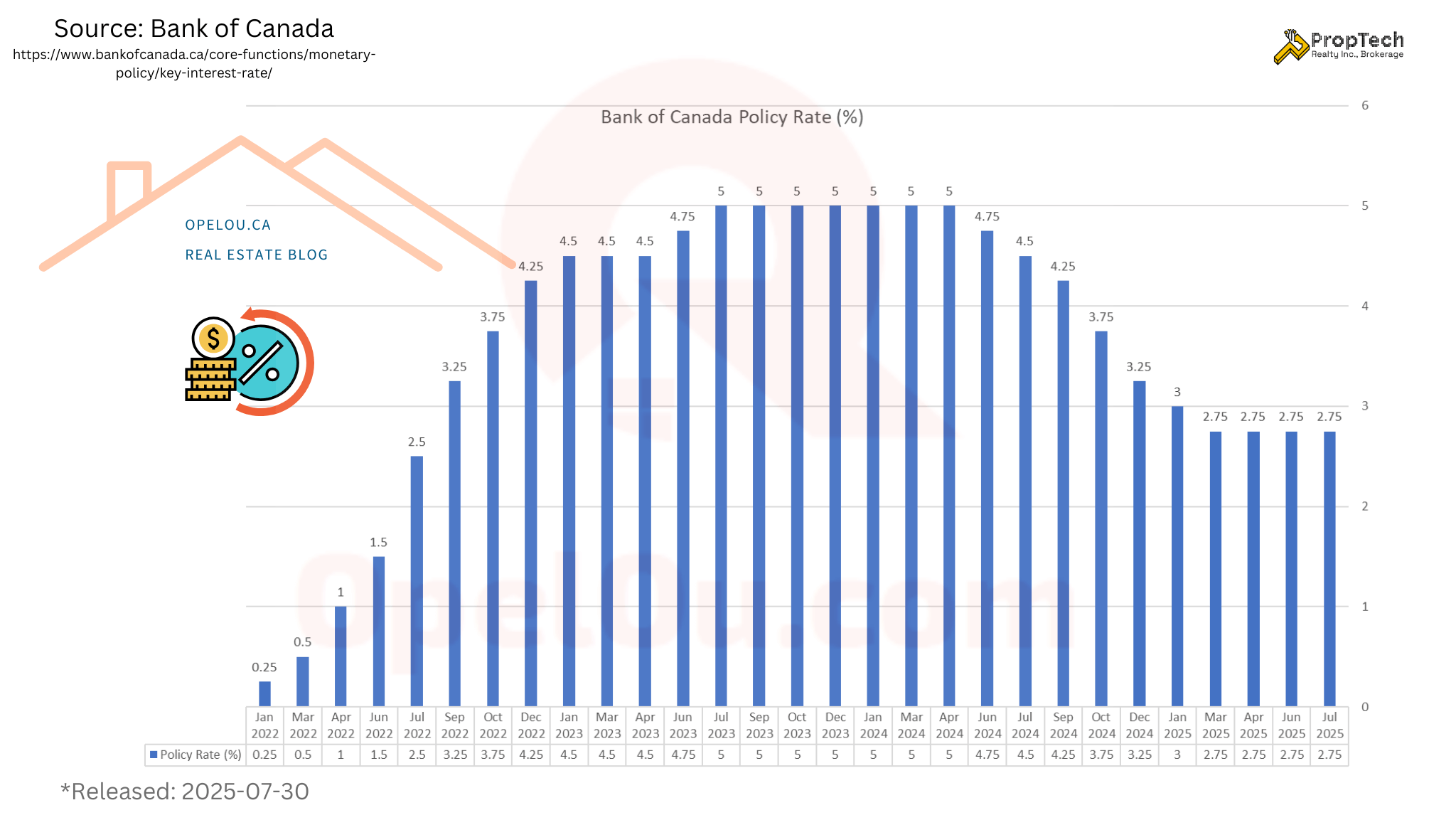1456x815 pixels.
Task: Click the stacked gold coins icon
Action: 210,380
